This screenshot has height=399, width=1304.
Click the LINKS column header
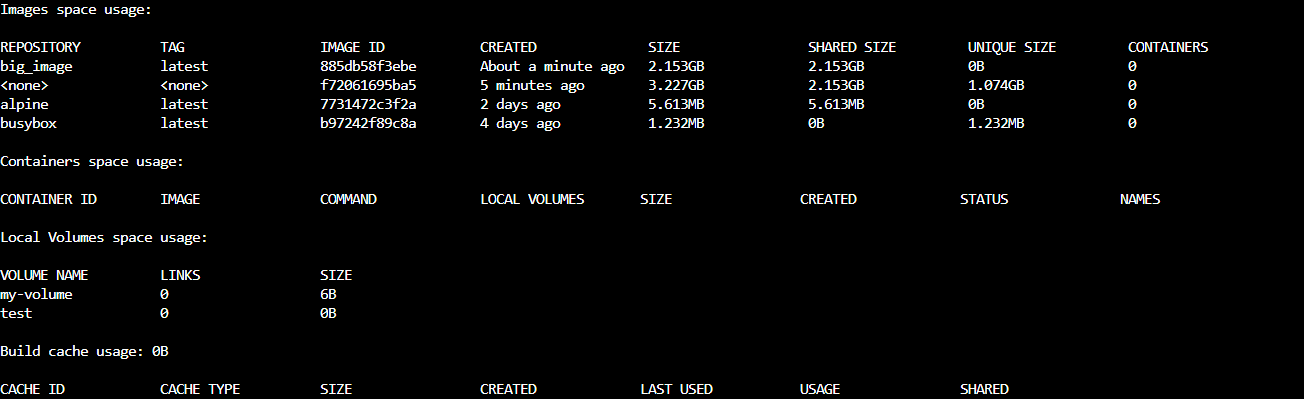pos(180,275)
